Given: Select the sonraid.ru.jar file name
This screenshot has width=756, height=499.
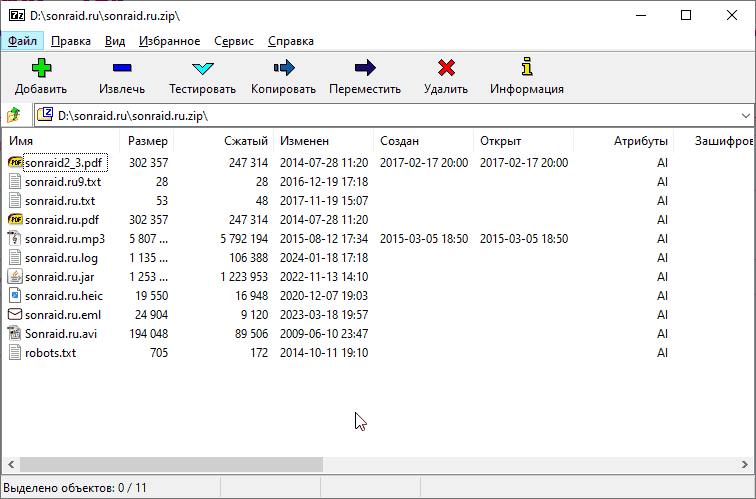Looking at the screenshot, I should point(60,277).
